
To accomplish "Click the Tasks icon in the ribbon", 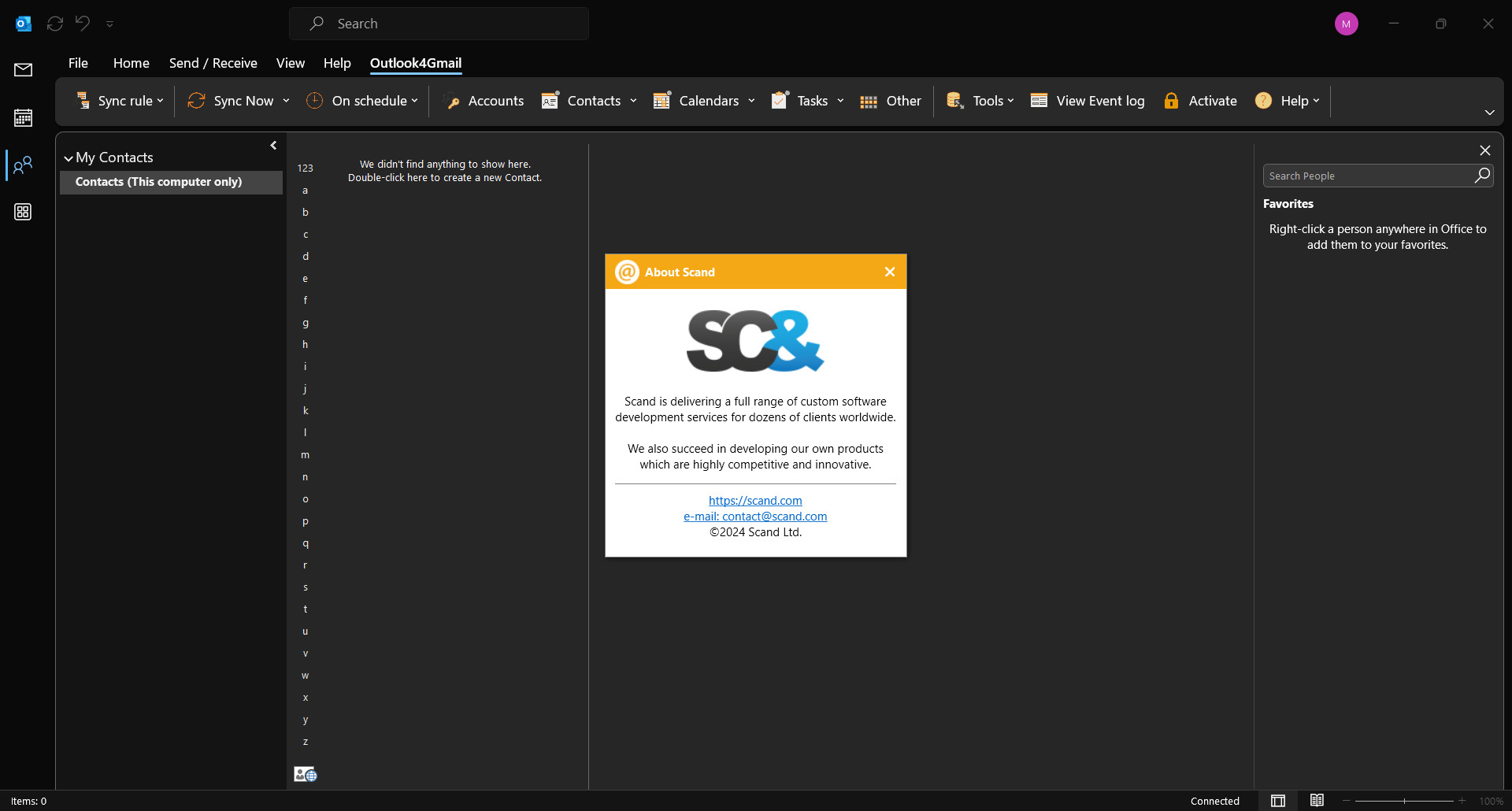I will (780, 101).
